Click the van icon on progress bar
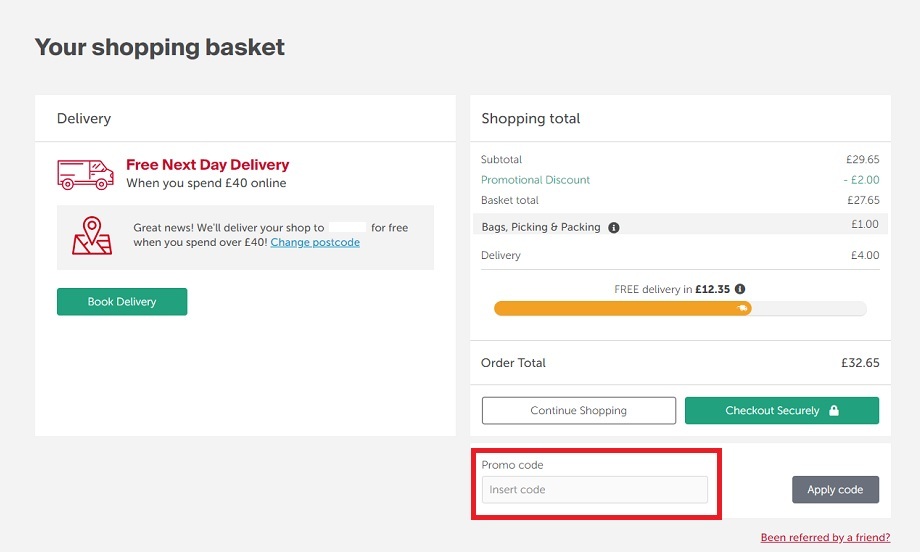Screen dimensions: 920x552 [742, 308]
